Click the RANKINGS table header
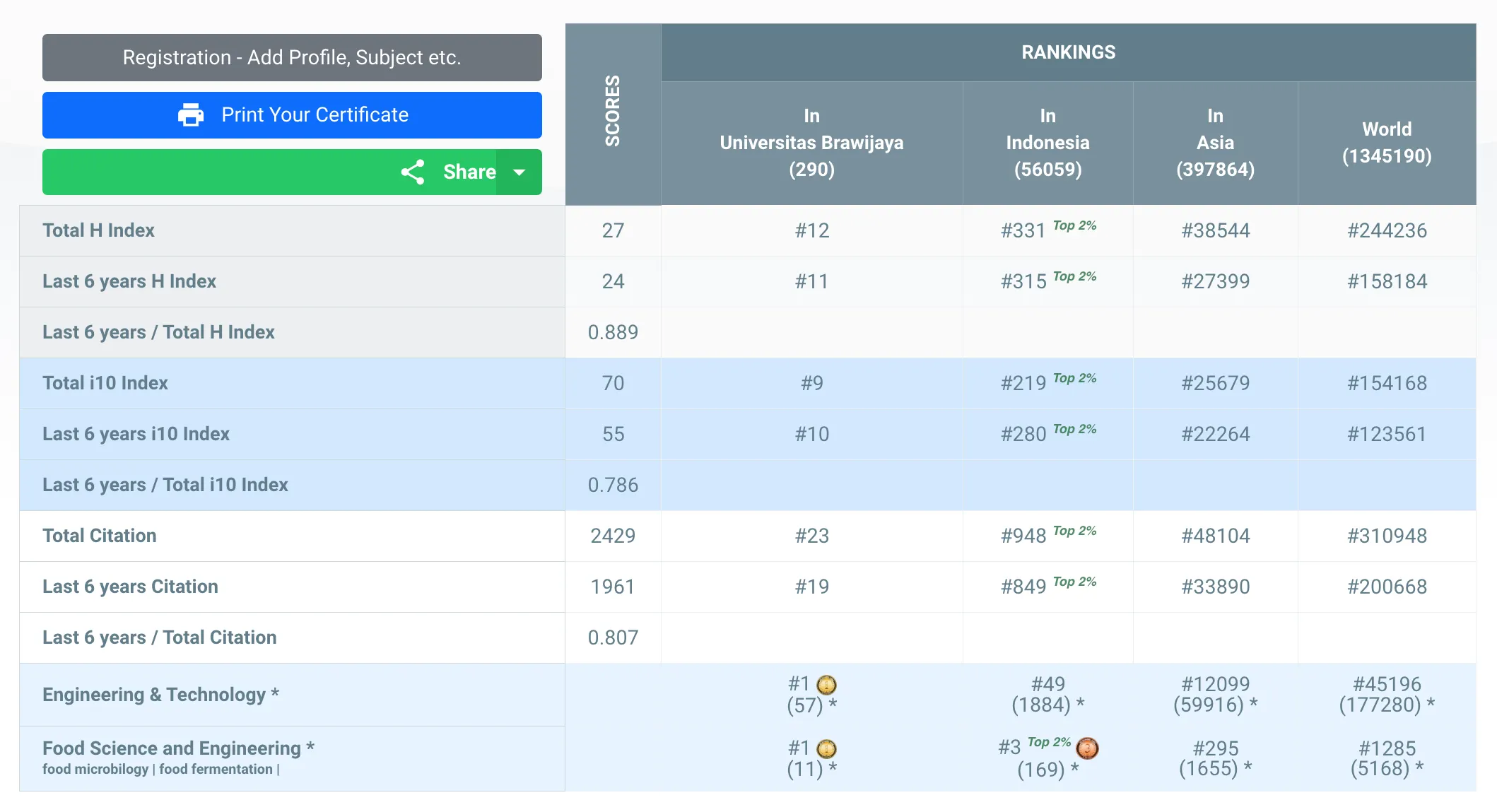This screenshot has height=812, width=1497. (1068, 52)
